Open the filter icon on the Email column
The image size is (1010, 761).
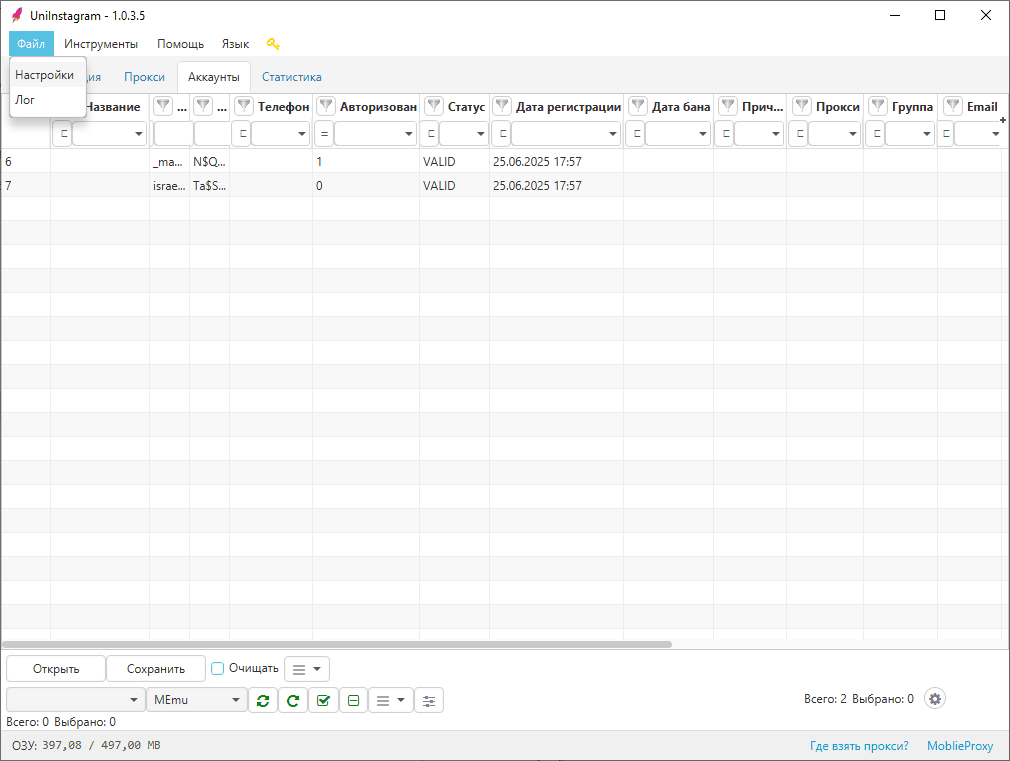pos(953,106)
